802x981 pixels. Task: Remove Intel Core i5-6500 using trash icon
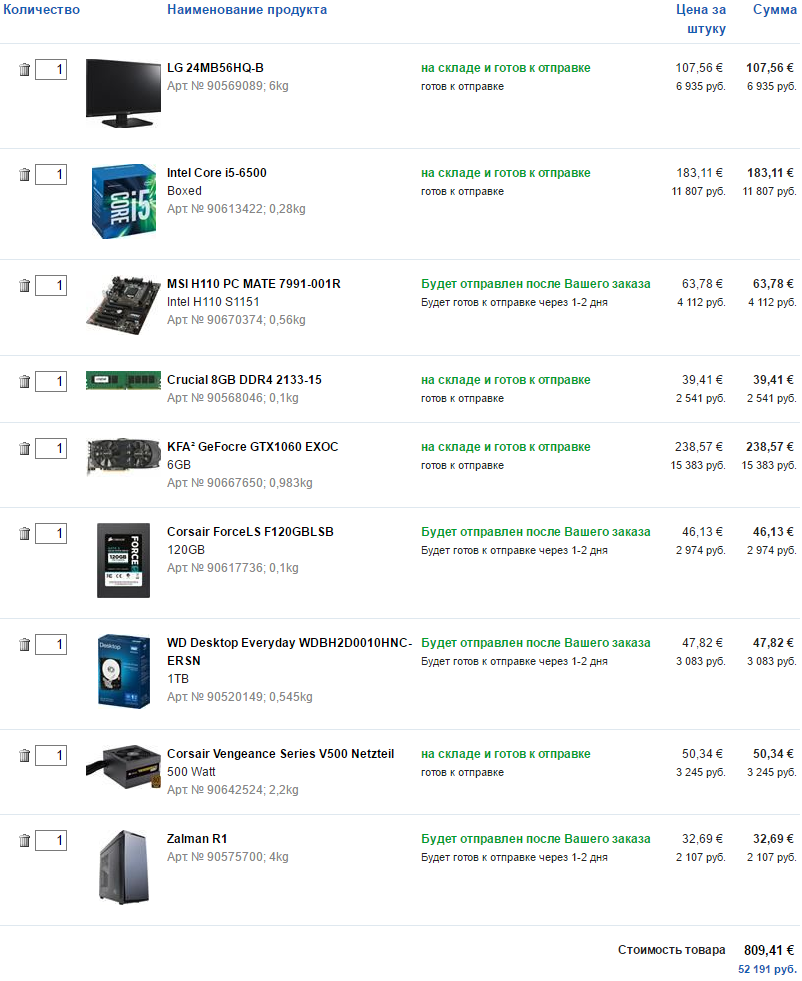[25, 175]
